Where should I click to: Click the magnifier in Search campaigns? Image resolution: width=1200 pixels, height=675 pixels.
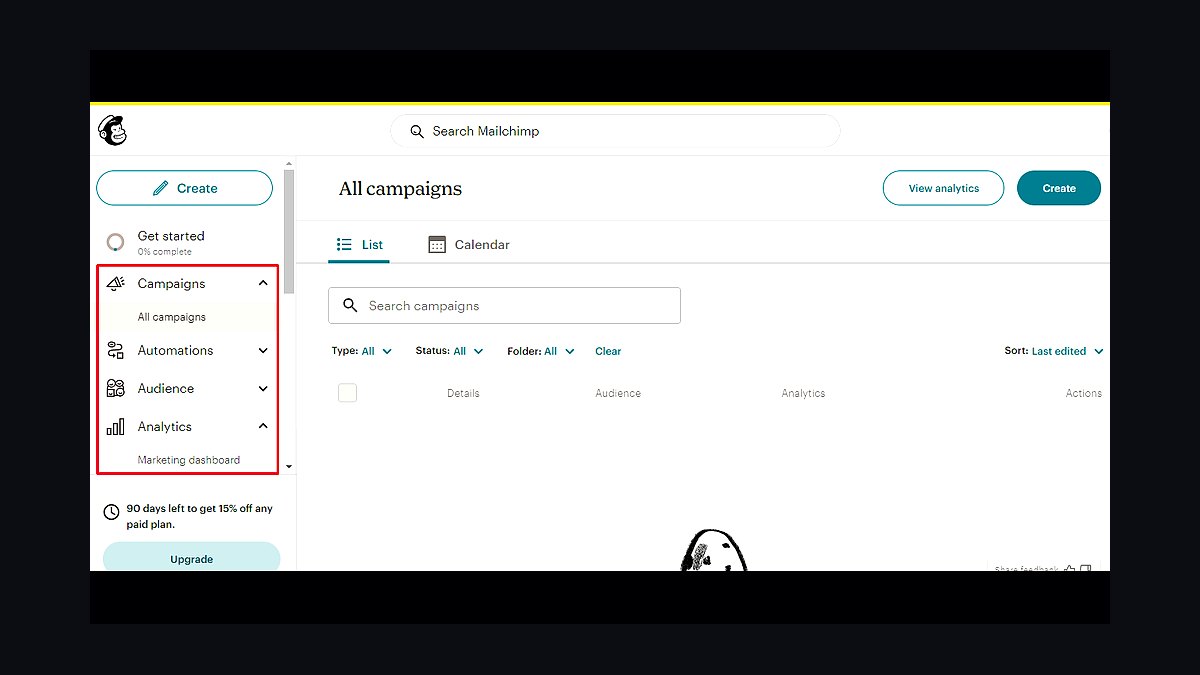pyautogui.click(x=350, y=305)
